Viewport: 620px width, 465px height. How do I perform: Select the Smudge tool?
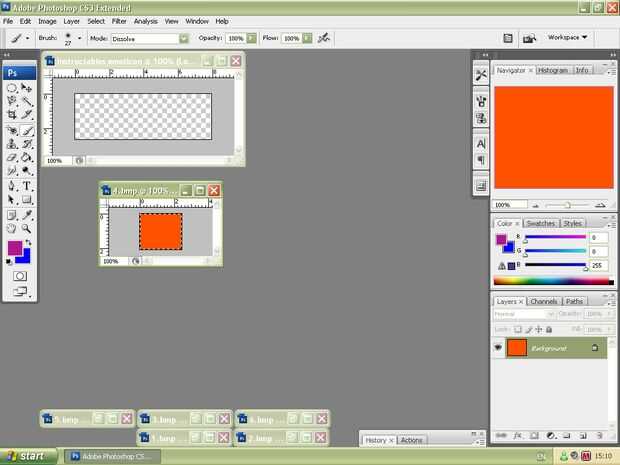(12, 171)
